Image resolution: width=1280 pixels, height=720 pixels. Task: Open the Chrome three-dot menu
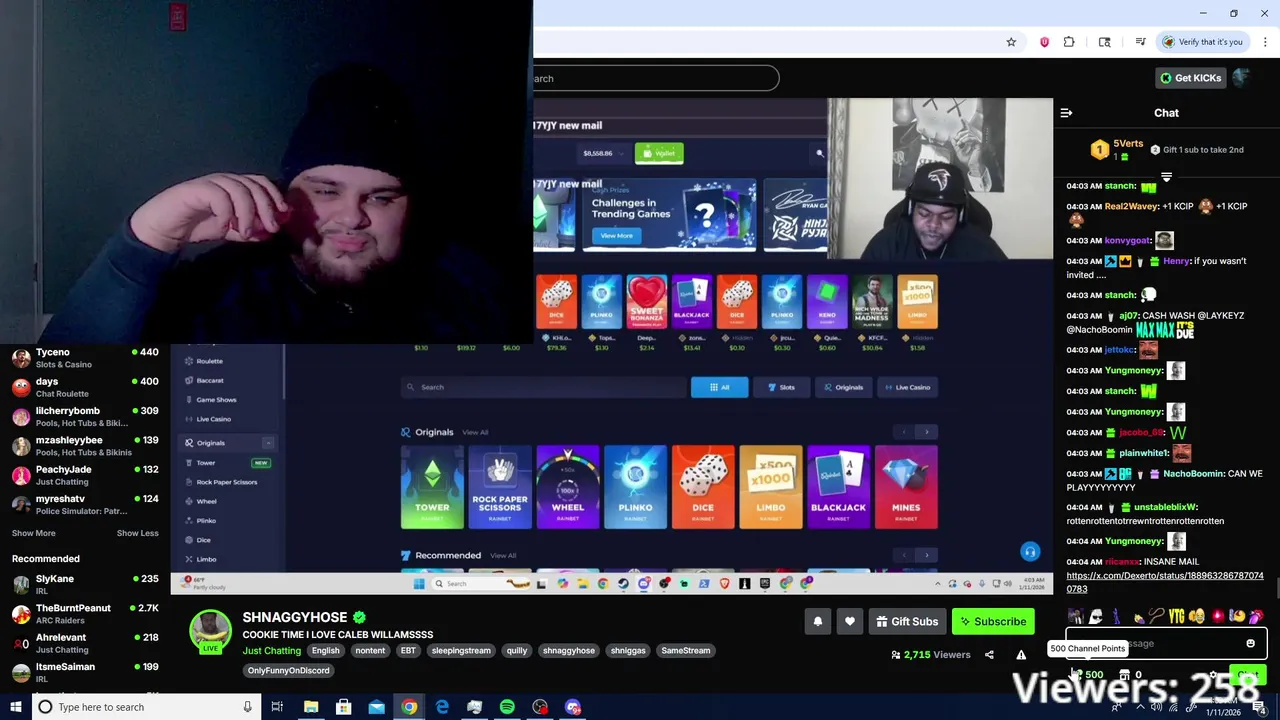tap(1265, 42)
